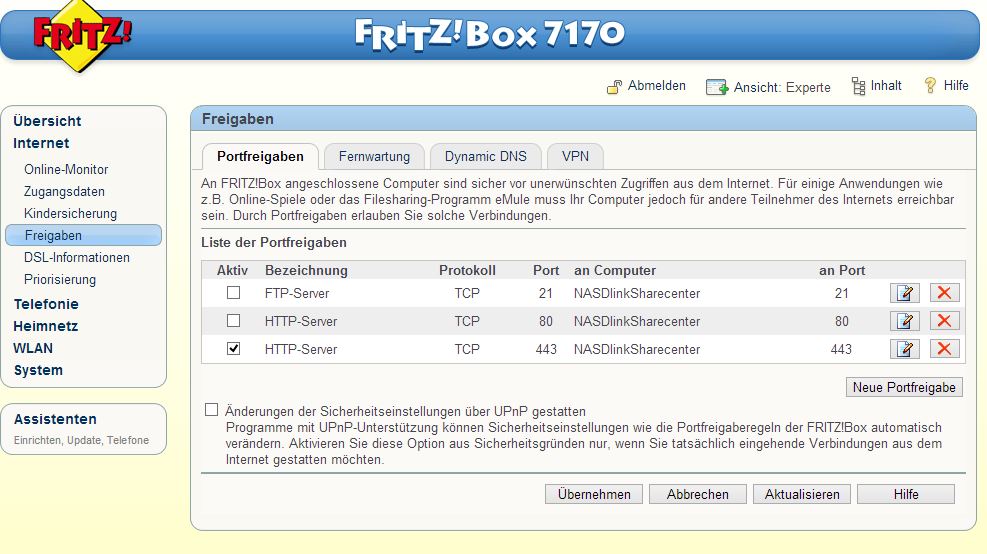Delete the FTP-Server port 21 rule
The height and width of the screenshot is (554, 987).
point(944,293)
